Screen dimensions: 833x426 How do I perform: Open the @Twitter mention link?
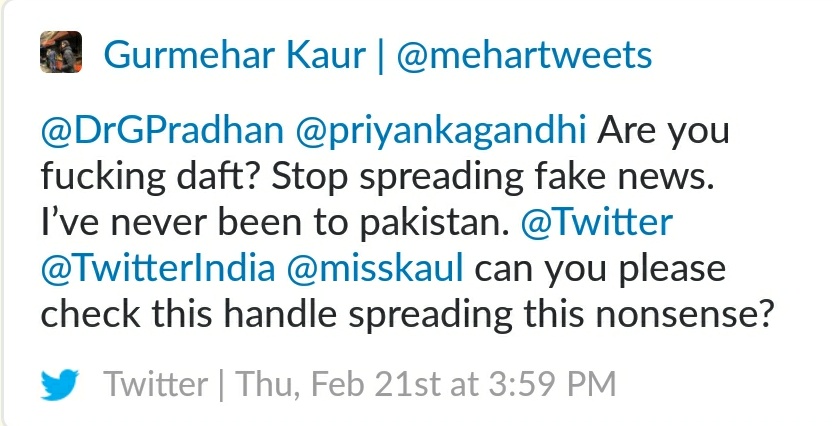[597, 223]
